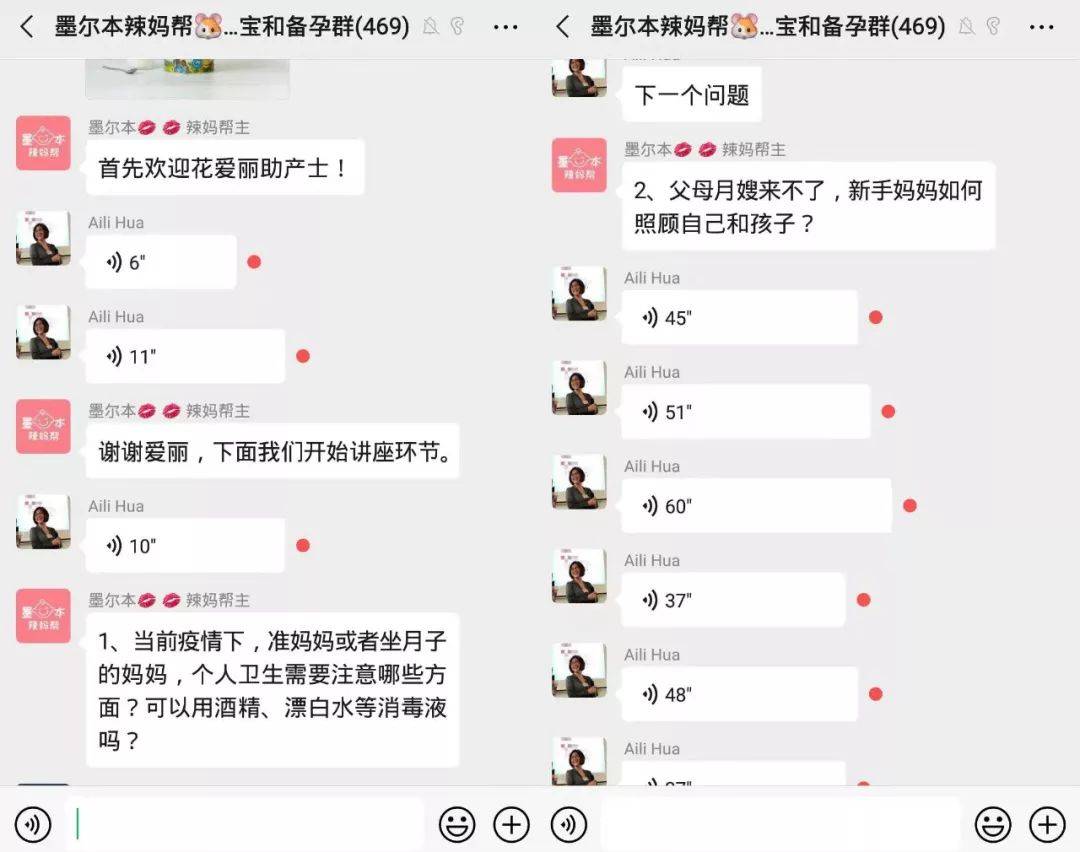Go back from right chat screen
The width and height of the screenshot is (1080, 852).
pyautogui.click(x=563, y=28)
